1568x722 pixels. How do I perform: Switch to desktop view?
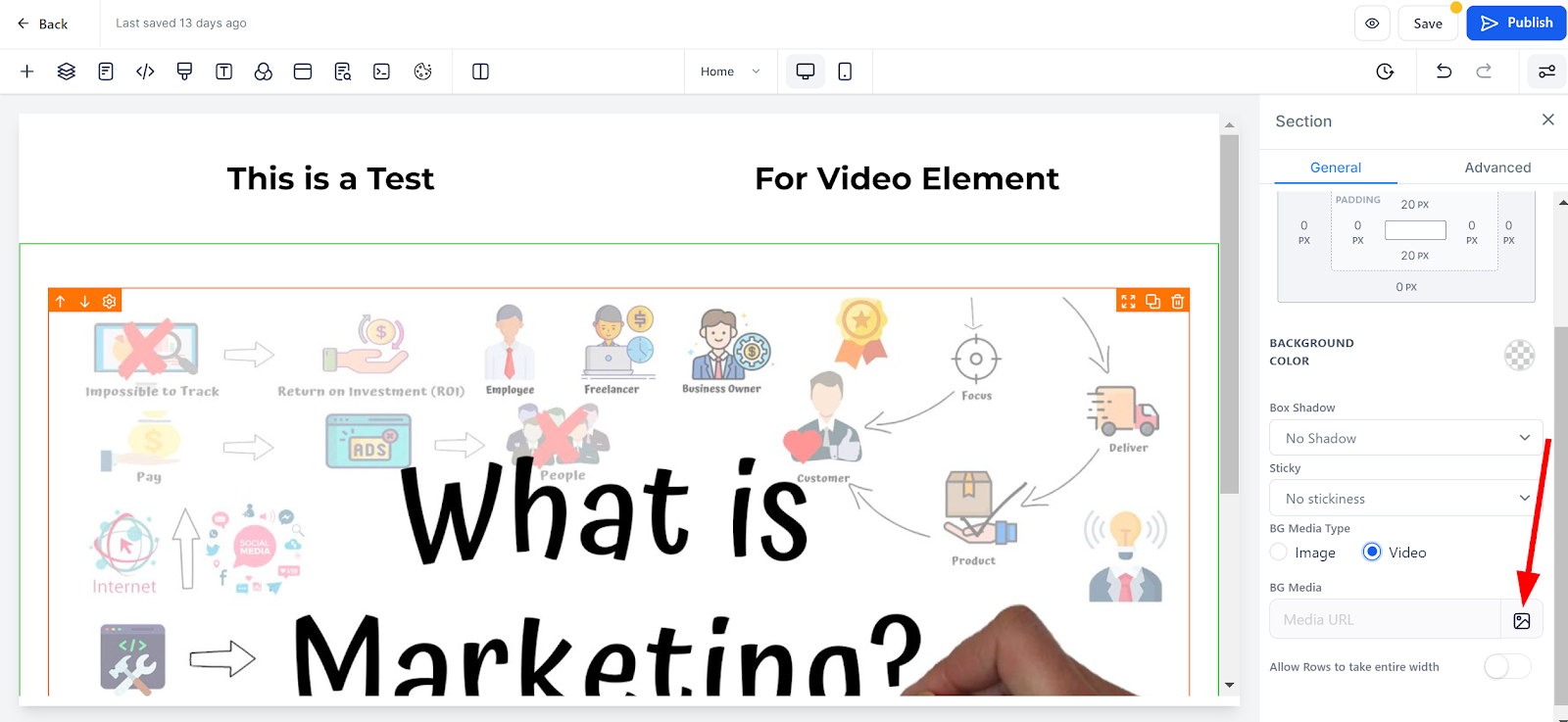coord(806,72)
